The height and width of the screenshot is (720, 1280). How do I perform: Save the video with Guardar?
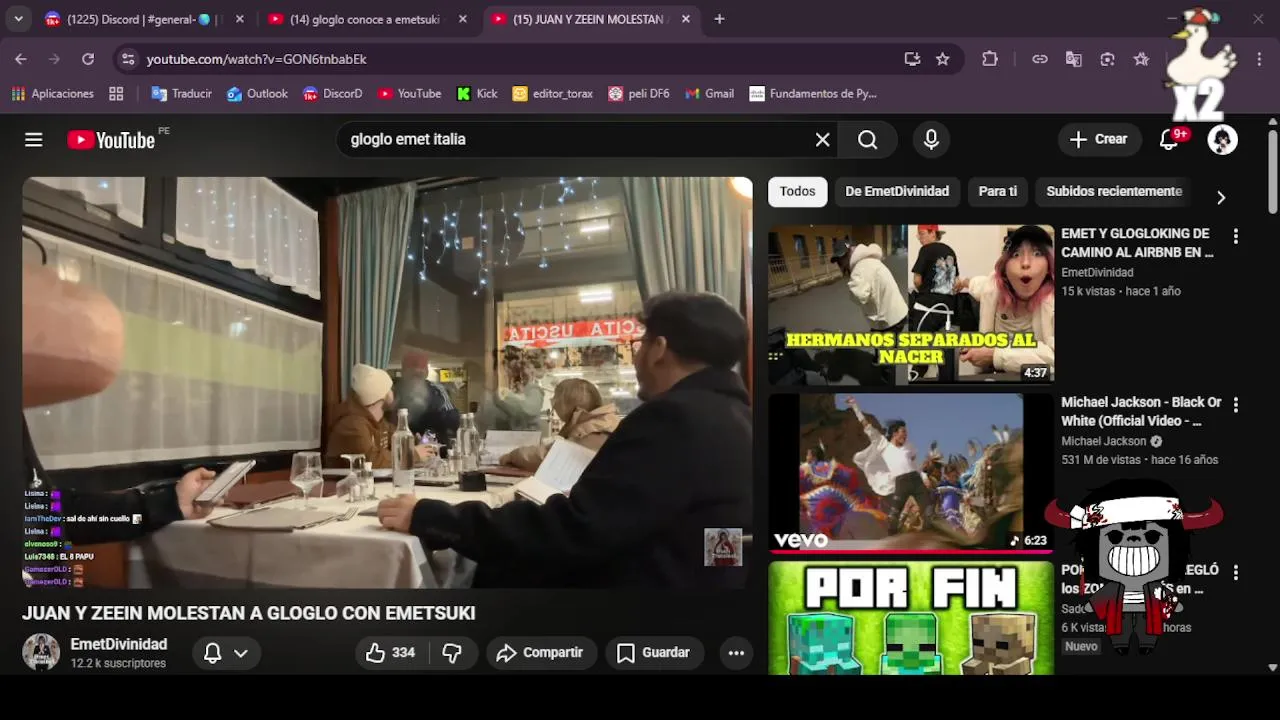pos(653,653)
